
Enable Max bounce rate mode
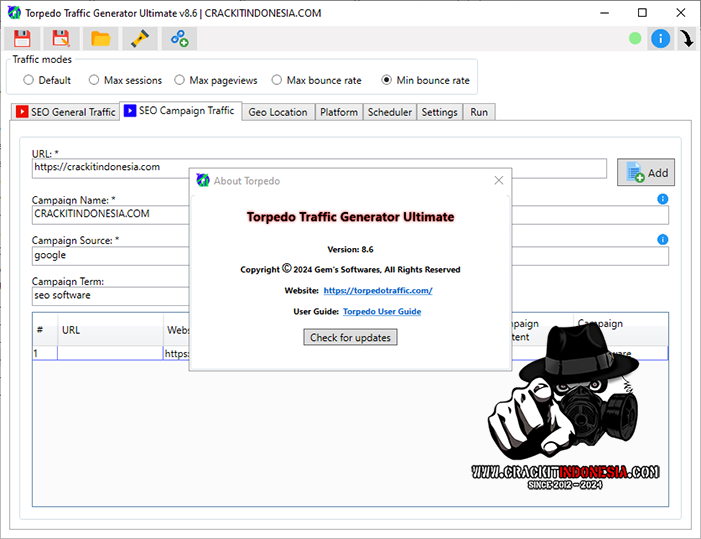pos(277,80)
